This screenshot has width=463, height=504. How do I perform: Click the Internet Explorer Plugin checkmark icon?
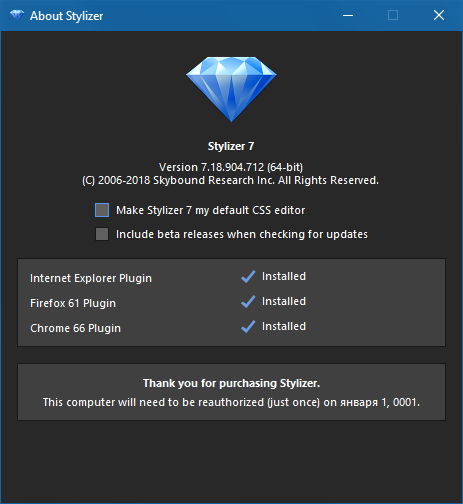tap(248, 276)
